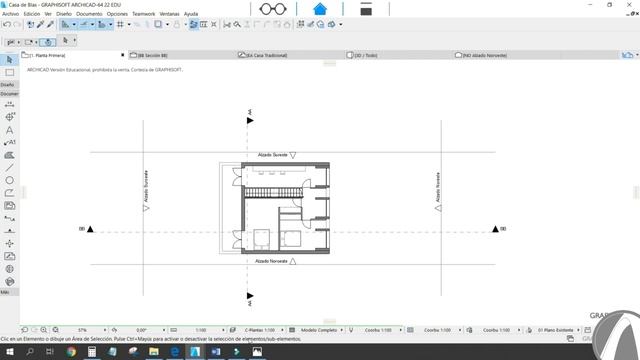Expand the arrow tool options dropdown
This screenshot has height=360, width=640.
[74, 40]
